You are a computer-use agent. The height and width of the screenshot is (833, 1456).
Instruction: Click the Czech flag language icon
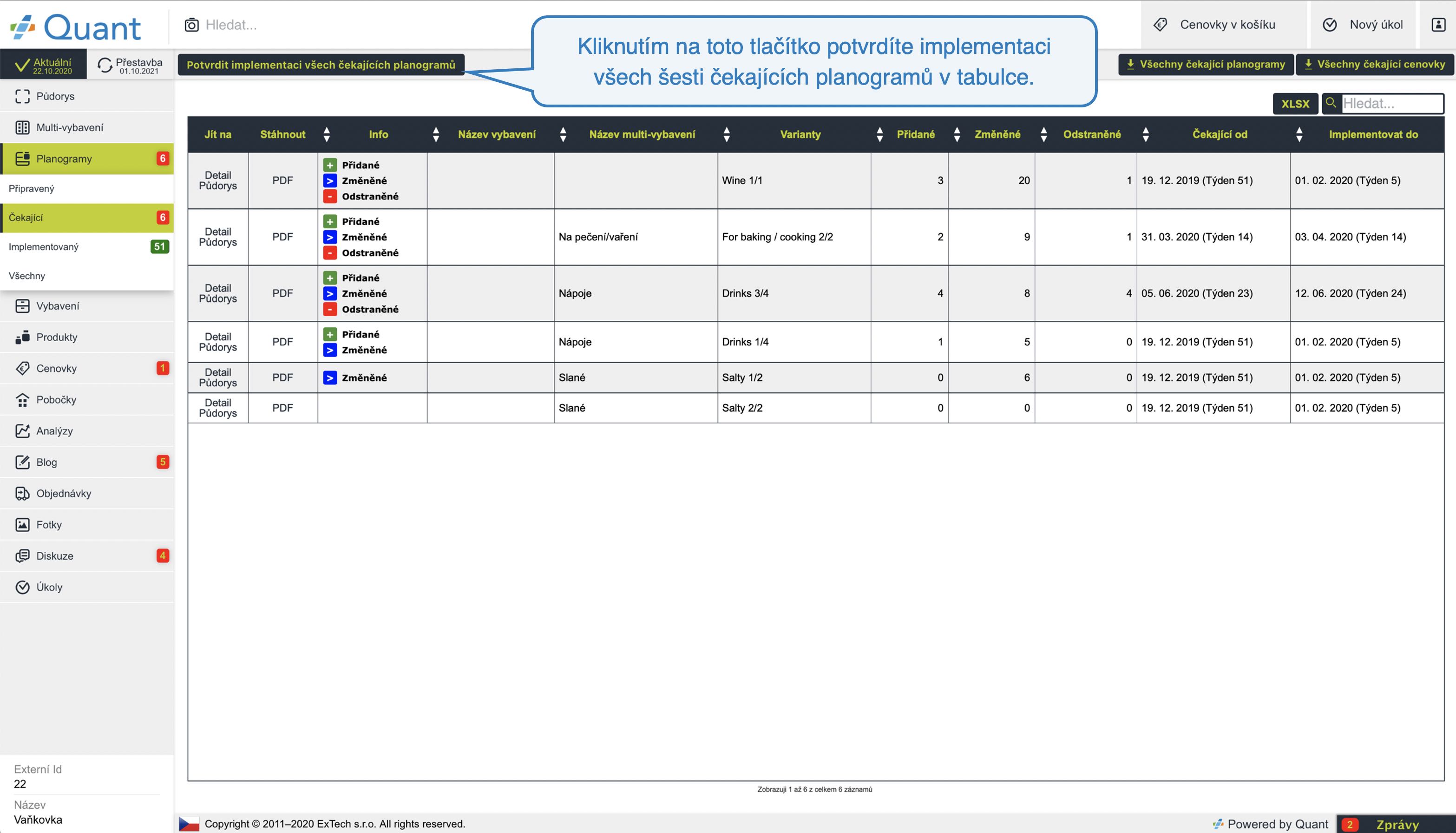point(189,824)
